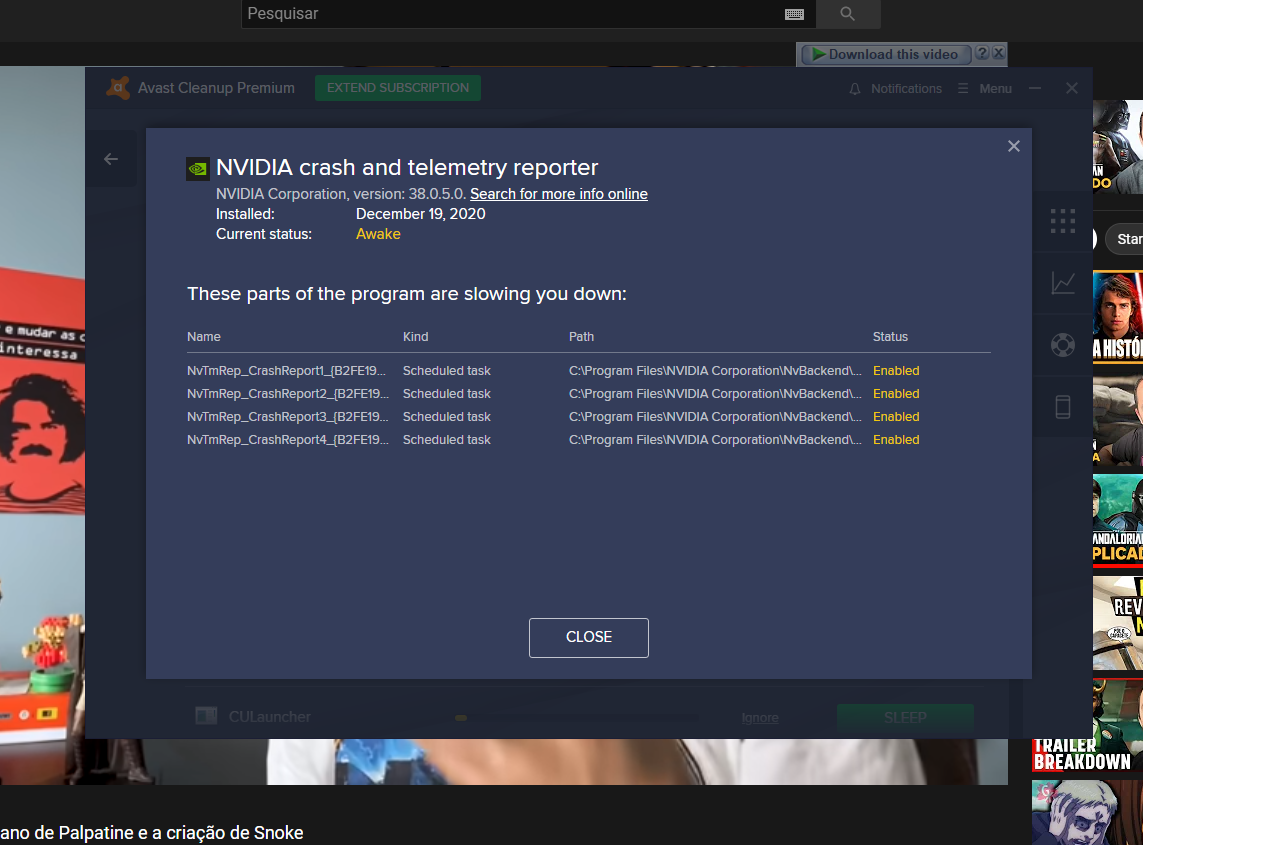The image size is (1270, 845).
Task: Select NvTmRep_CrashReport2 row name
Action: coord(288,394)
